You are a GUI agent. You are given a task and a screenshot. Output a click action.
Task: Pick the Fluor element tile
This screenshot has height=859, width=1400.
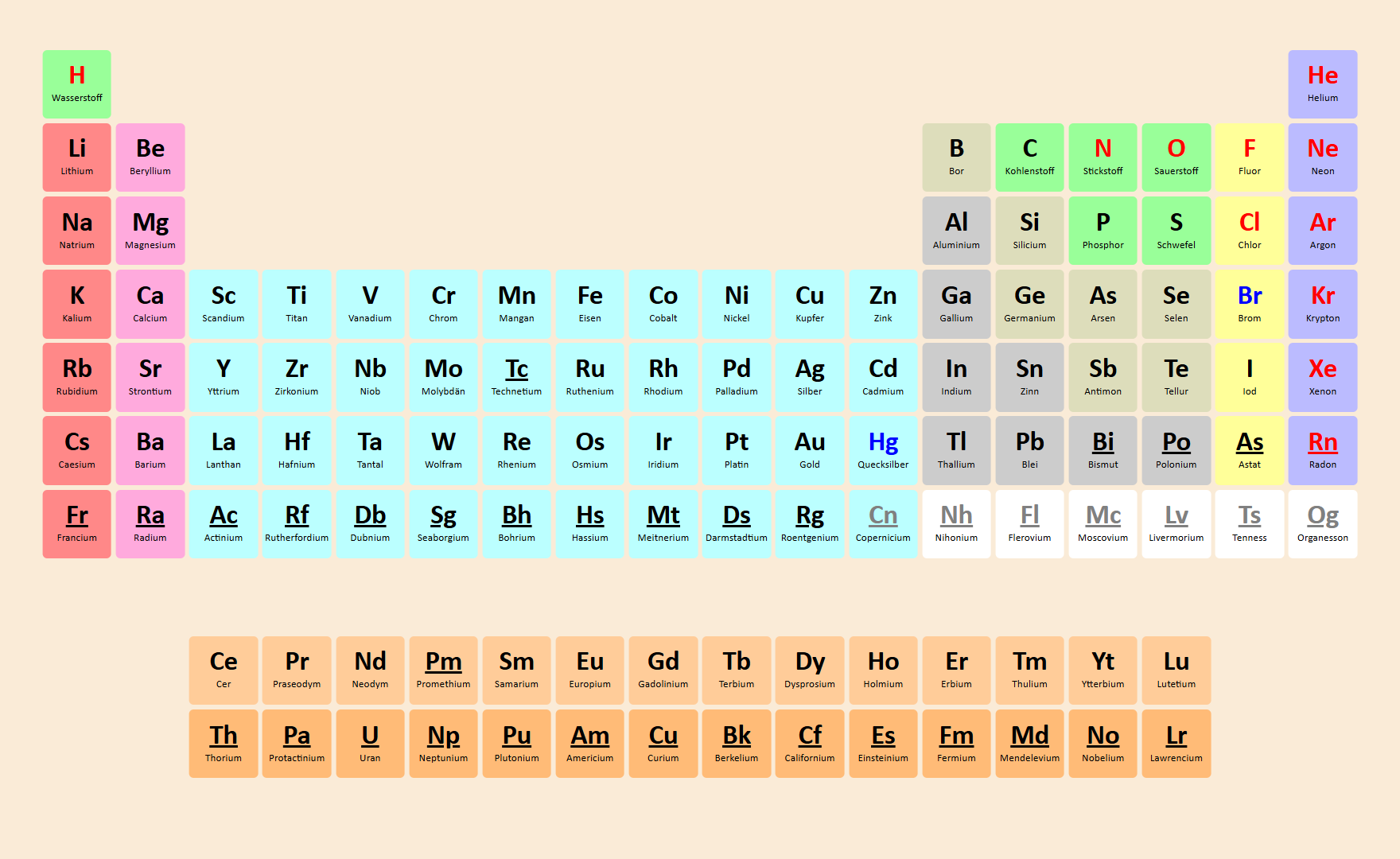click(1250, 157)
